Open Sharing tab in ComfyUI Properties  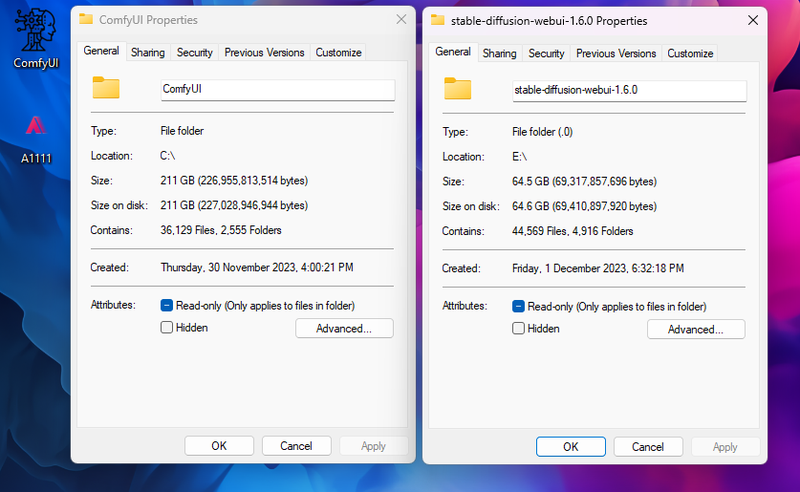point(147,53)
